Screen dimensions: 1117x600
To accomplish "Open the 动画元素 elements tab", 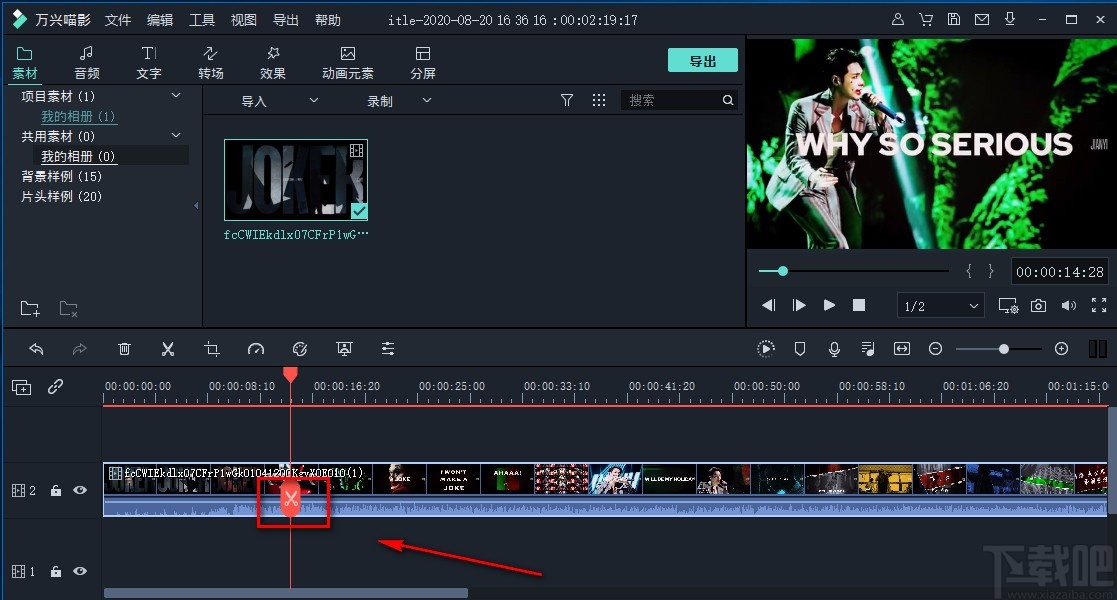I will (x=348, y=63).
